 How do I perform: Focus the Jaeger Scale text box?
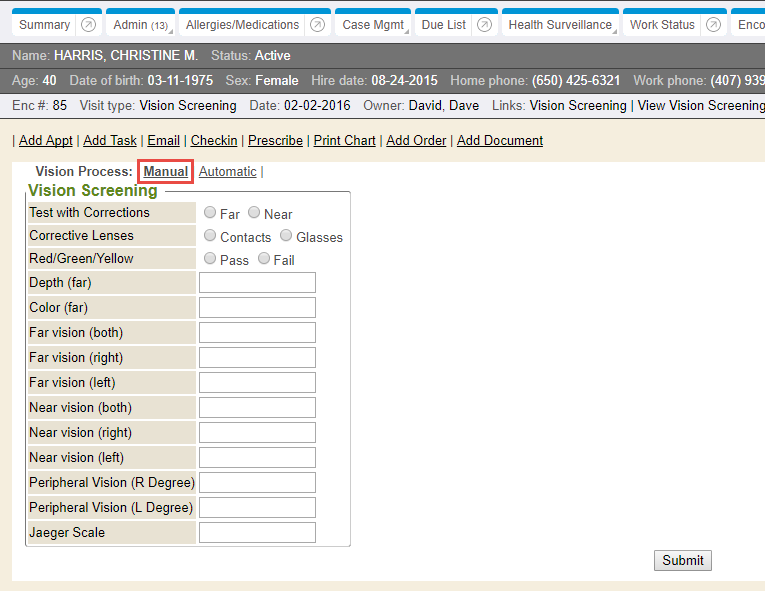257,533
